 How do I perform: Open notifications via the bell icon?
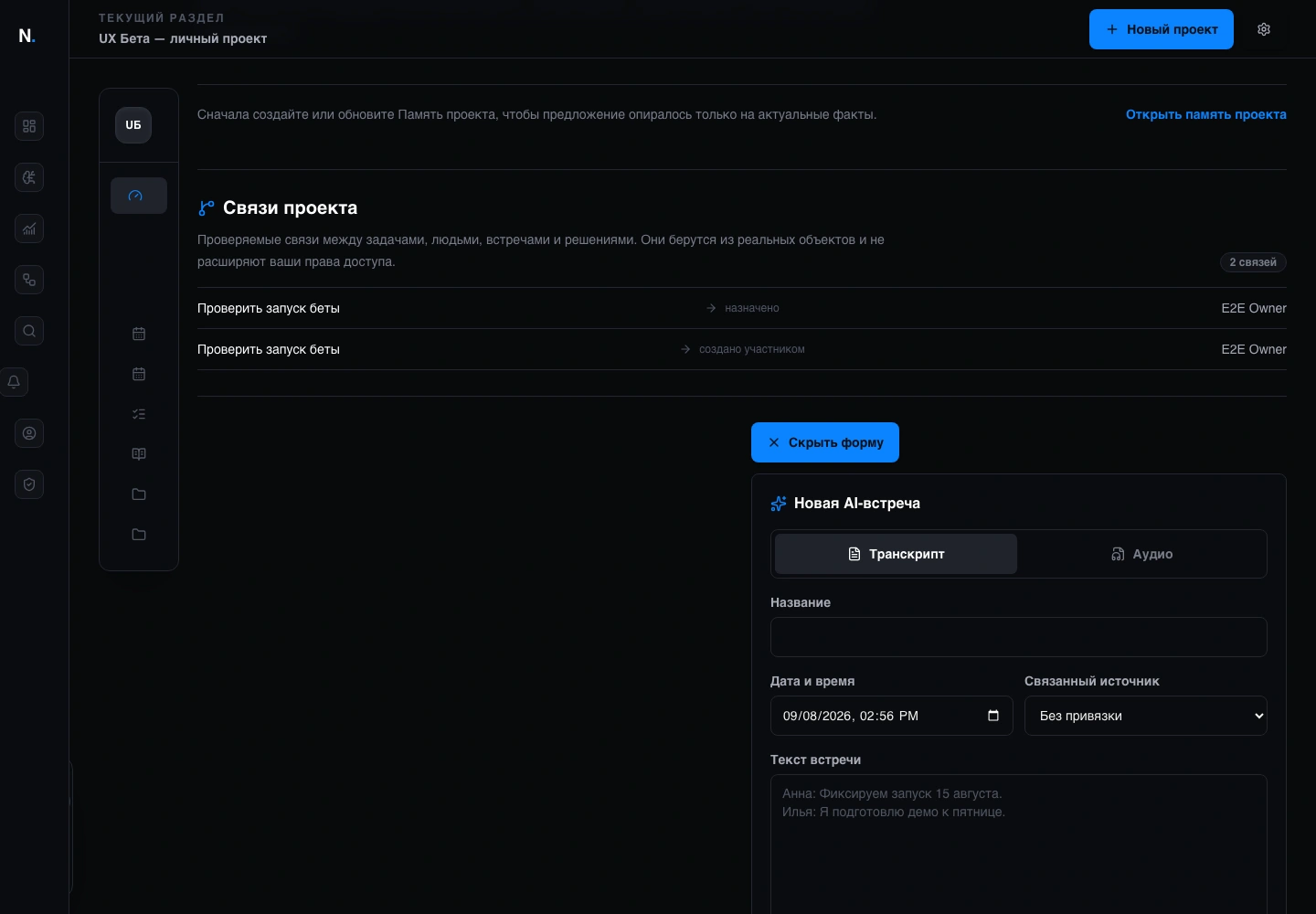click(x=15, y=382)
